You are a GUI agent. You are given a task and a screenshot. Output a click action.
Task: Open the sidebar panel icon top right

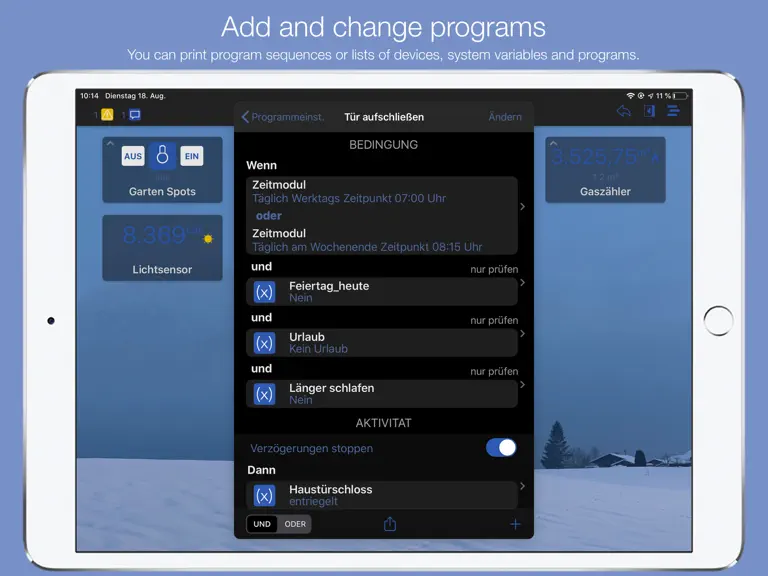(649, 111)
